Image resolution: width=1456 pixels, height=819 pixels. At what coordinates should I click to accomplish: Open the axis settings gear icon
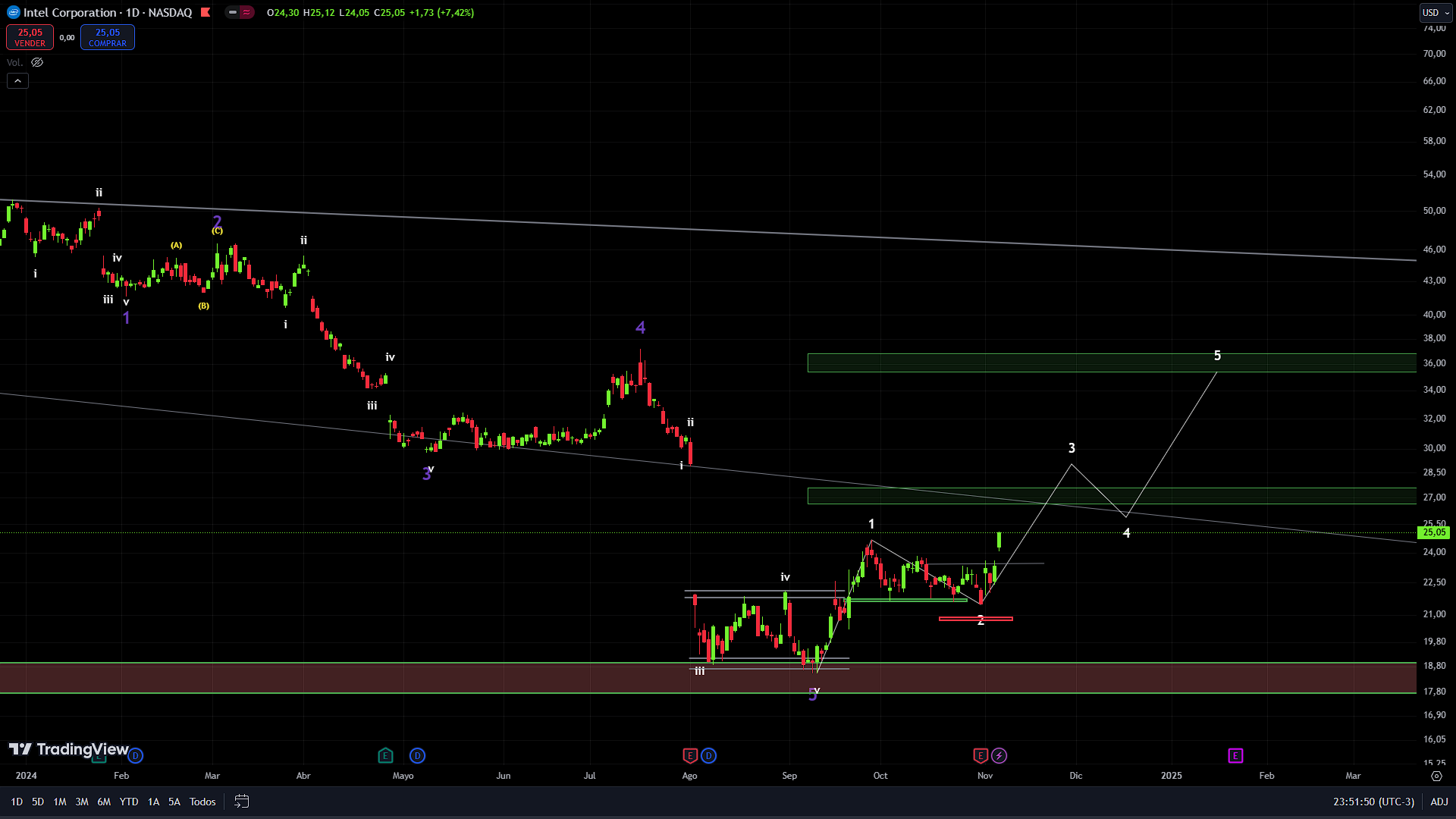click(1436, 776)
